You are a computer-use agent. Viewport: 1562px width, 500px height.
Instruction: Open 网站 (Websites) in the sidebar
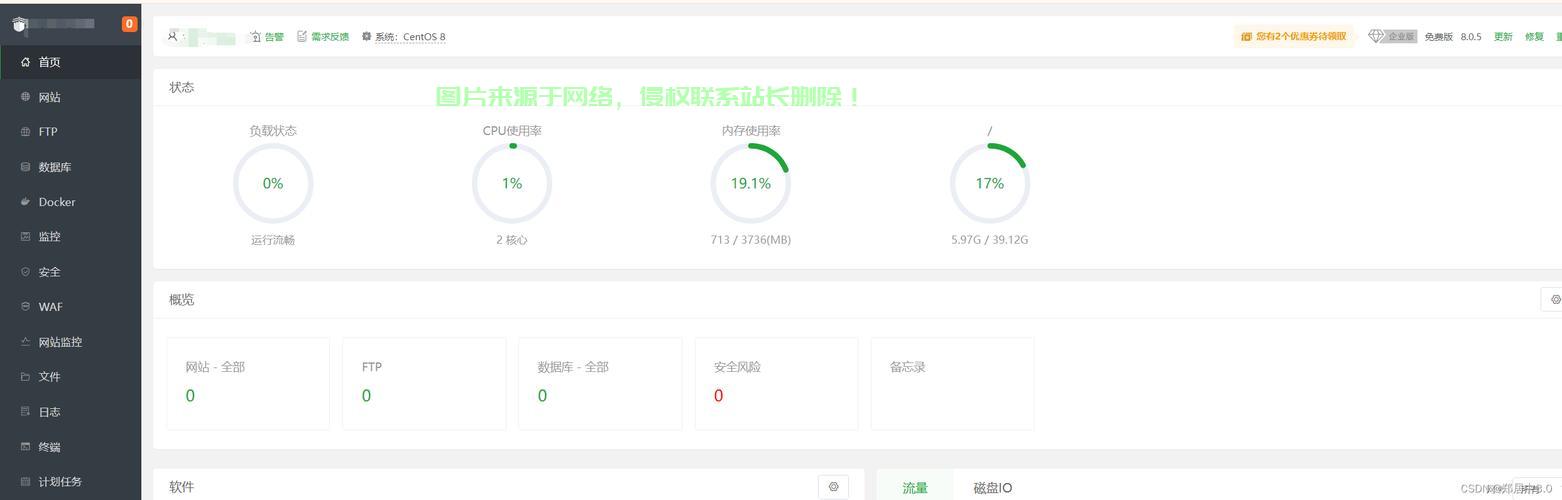tap(49, 97)
